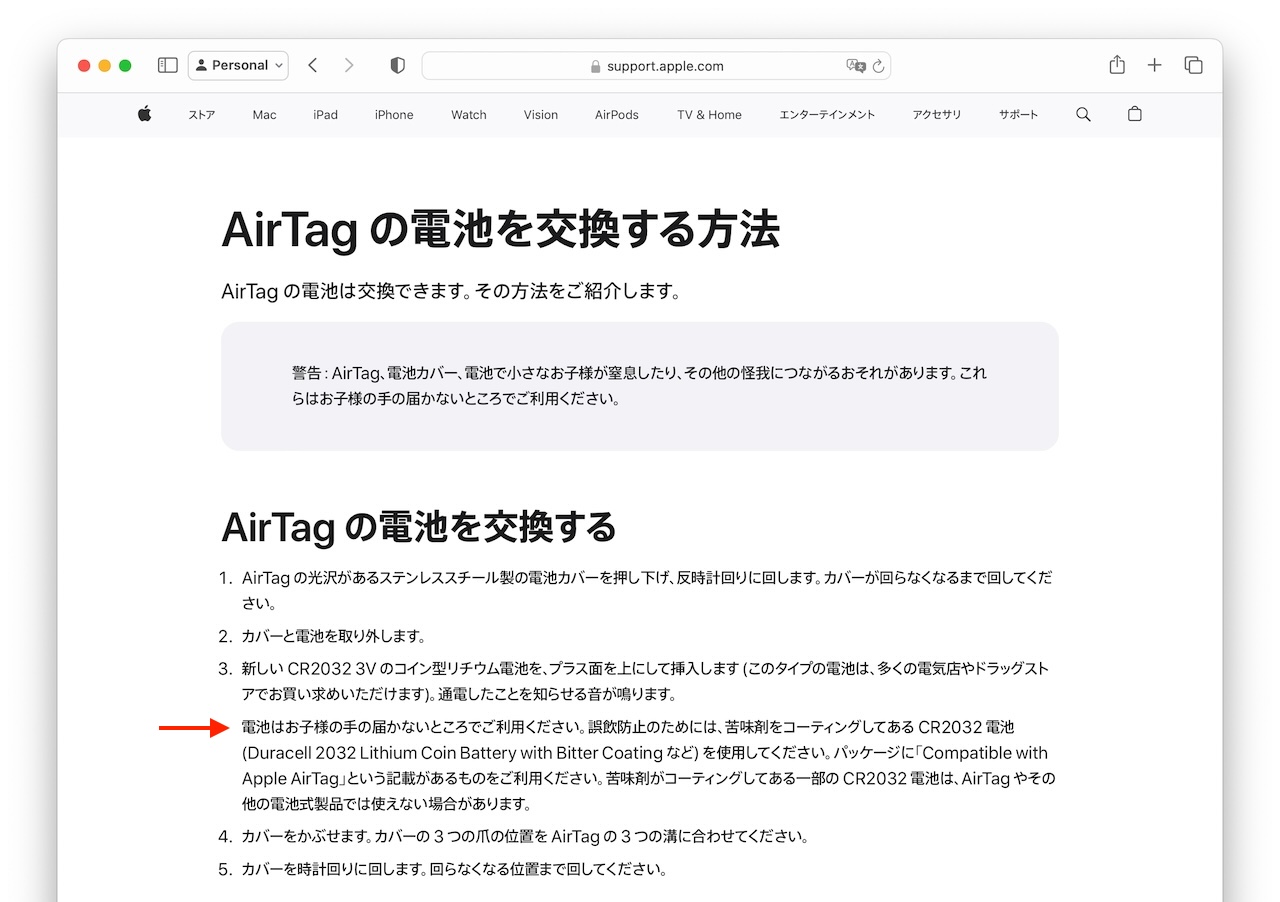1280x902 pixels.
Task: Click step 2 カバーと電池を取り外します
Action: point(334,636)
